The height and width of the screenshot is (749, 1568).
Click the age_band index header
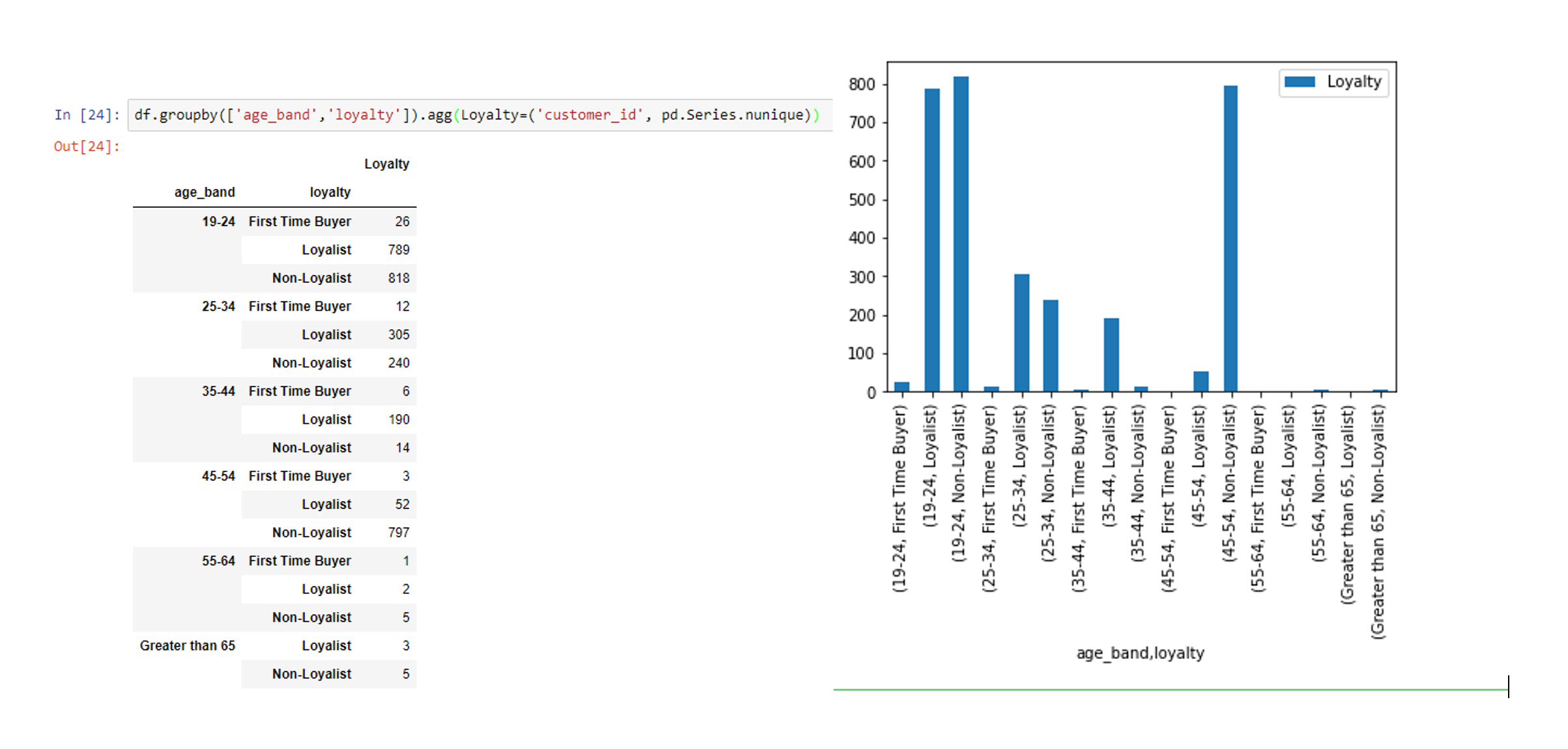pos(204,192)
